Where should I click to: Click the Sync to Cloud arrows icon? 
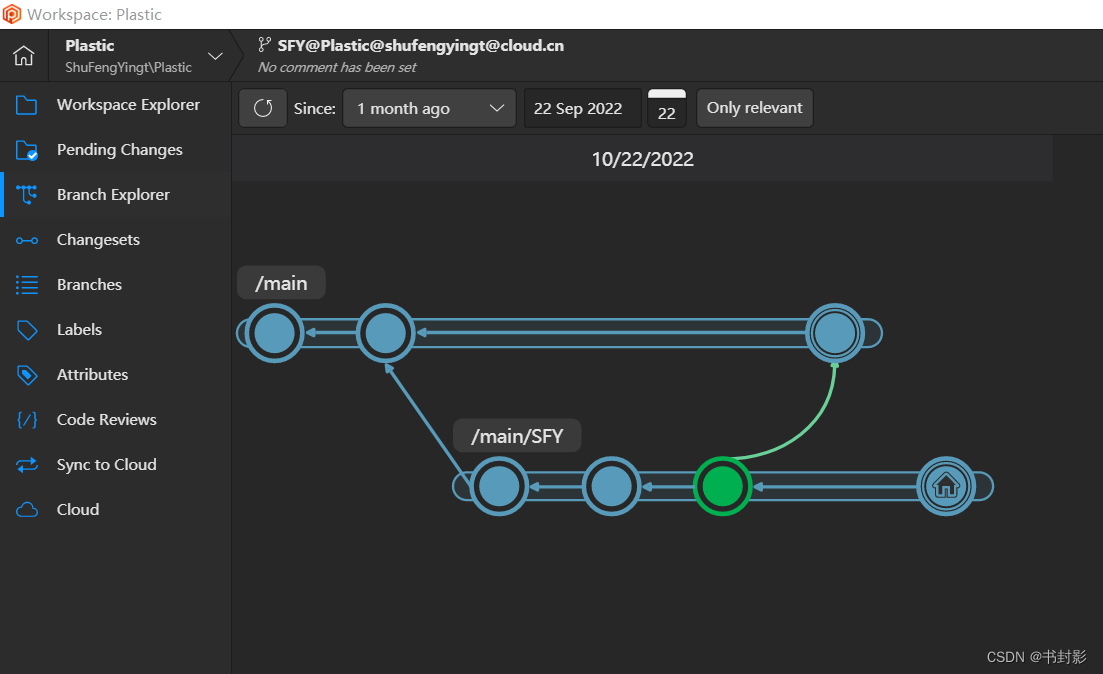point(27,465)
